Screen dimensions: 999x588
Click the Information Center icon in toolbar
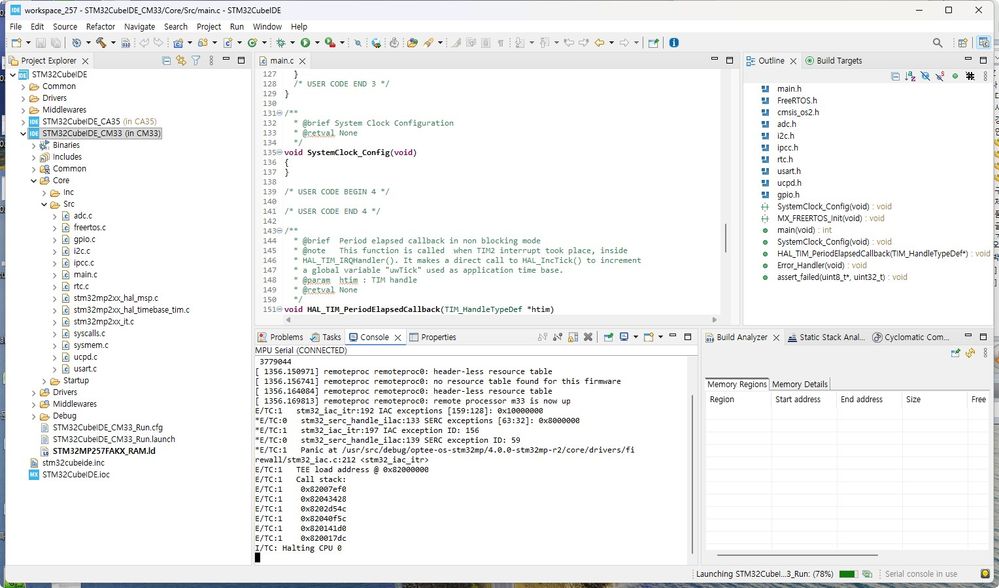click(x=674, y=43)
